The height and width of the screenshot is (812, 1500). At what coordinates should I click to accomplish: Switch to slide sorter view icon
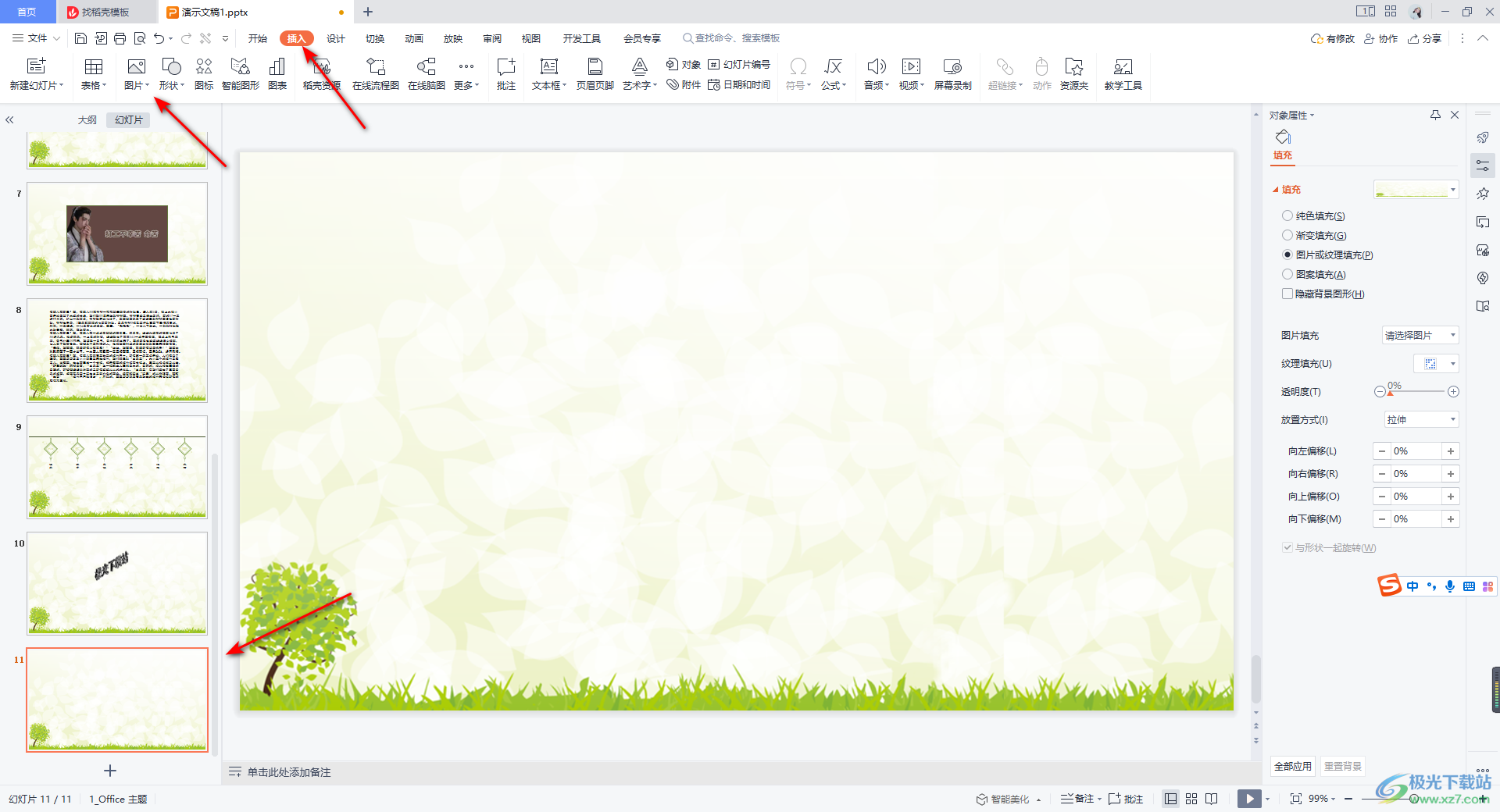click(x=1191, y=799)
